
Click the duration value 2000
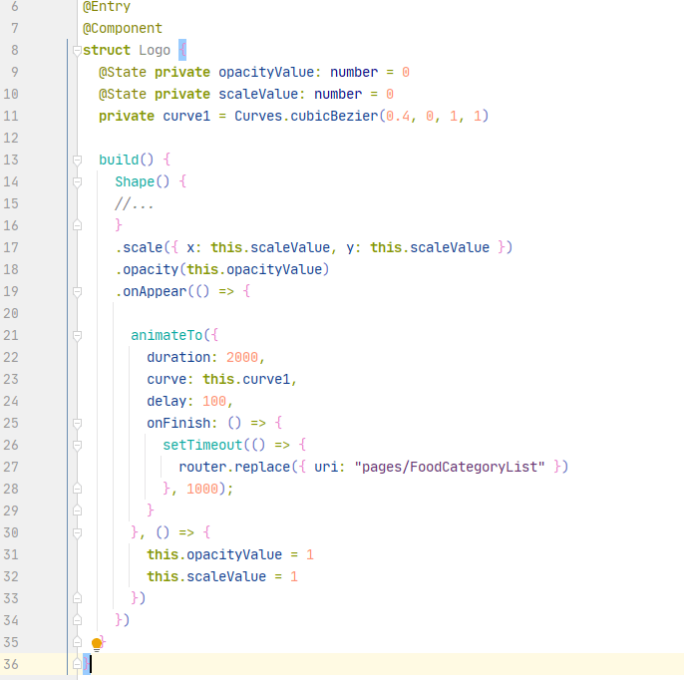click(x=242, y=358)
